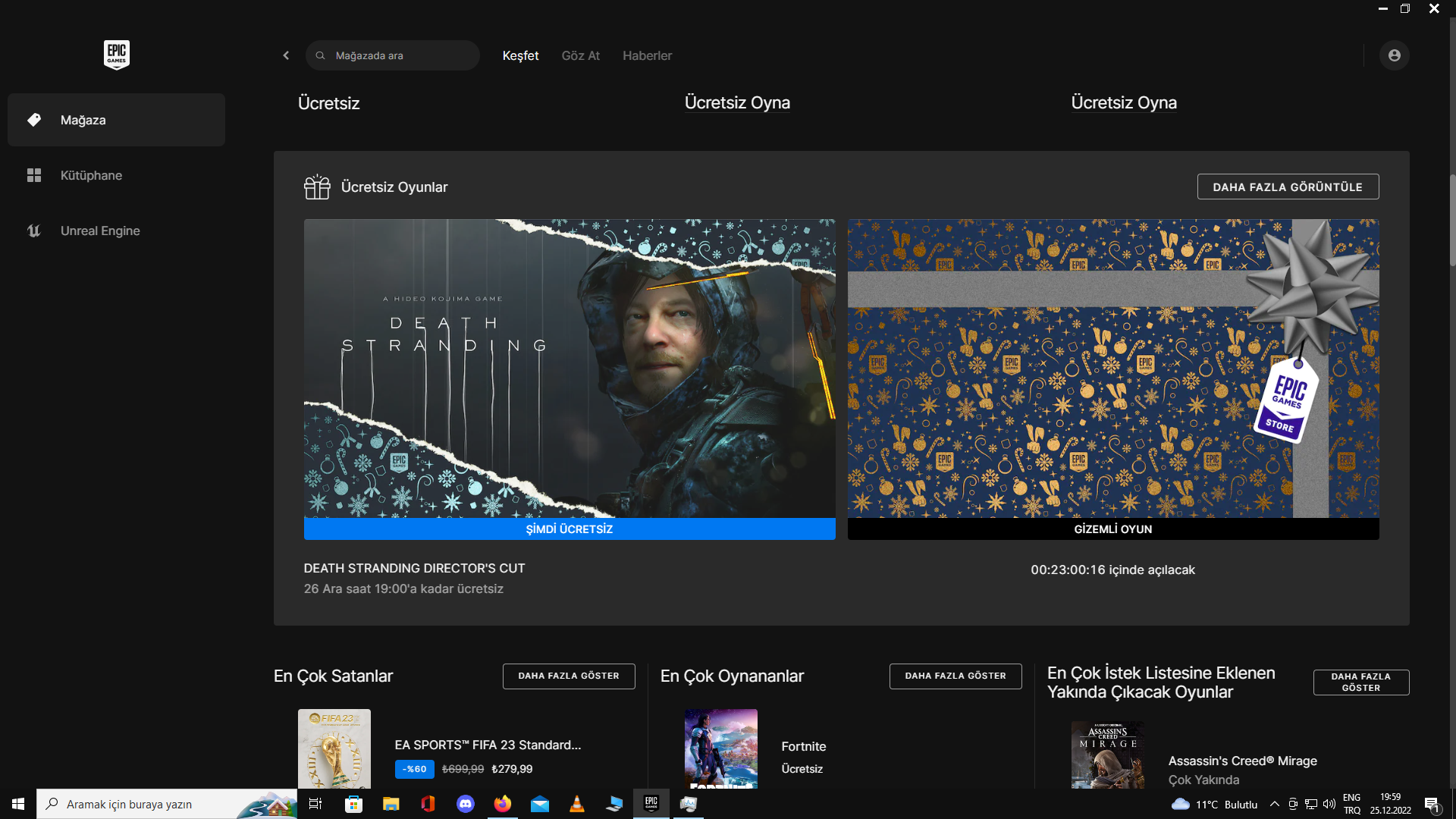Viewport: 1456px width, 819px height.
Task: Open Assassin's Creed Mirage cover thumbnail
Action: coord(1108,755)
